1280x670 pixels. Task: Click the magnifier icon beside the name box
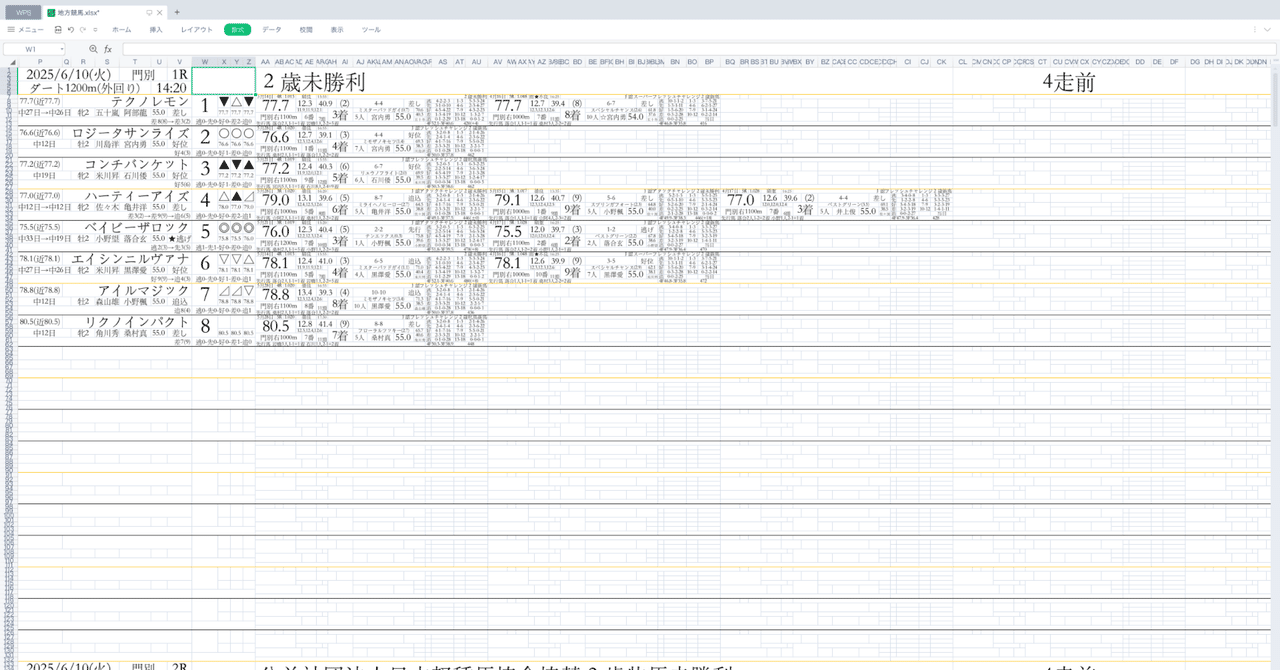[x=93, y=48]
